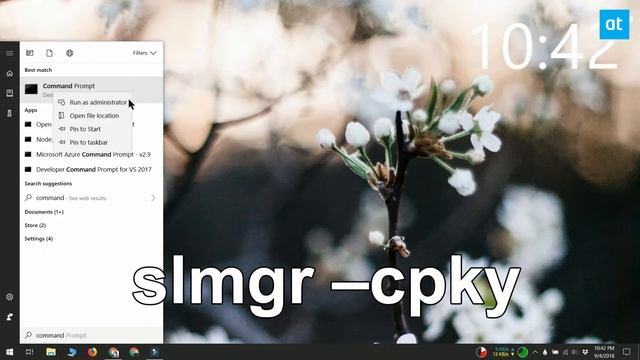Expand the Documents (1+) results group

pos(44,212)
